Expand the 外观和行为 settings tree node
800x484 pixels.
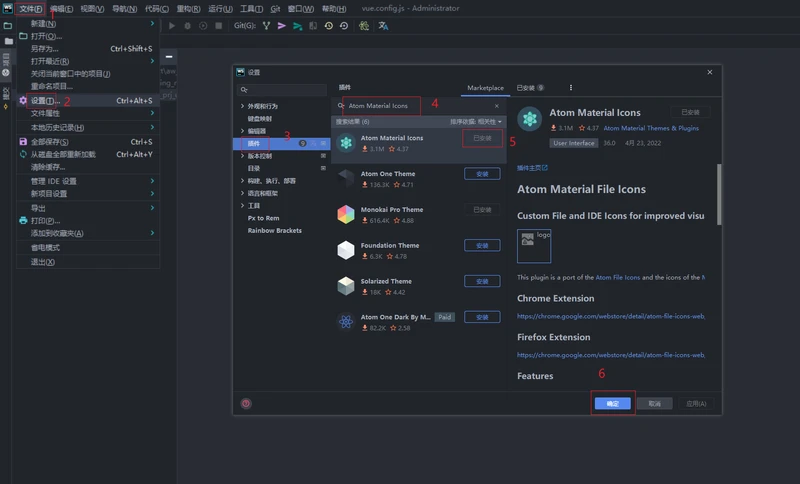click(242, 106)
